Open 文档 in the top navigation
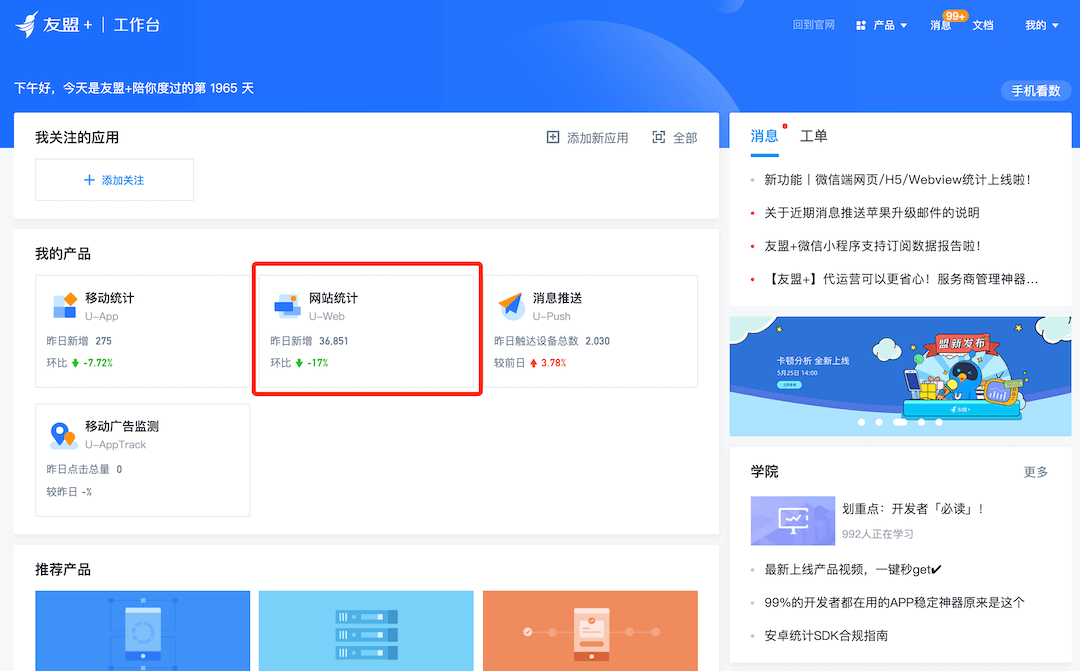The height and width of the screenshot is (671, 1080). [983, 25]
